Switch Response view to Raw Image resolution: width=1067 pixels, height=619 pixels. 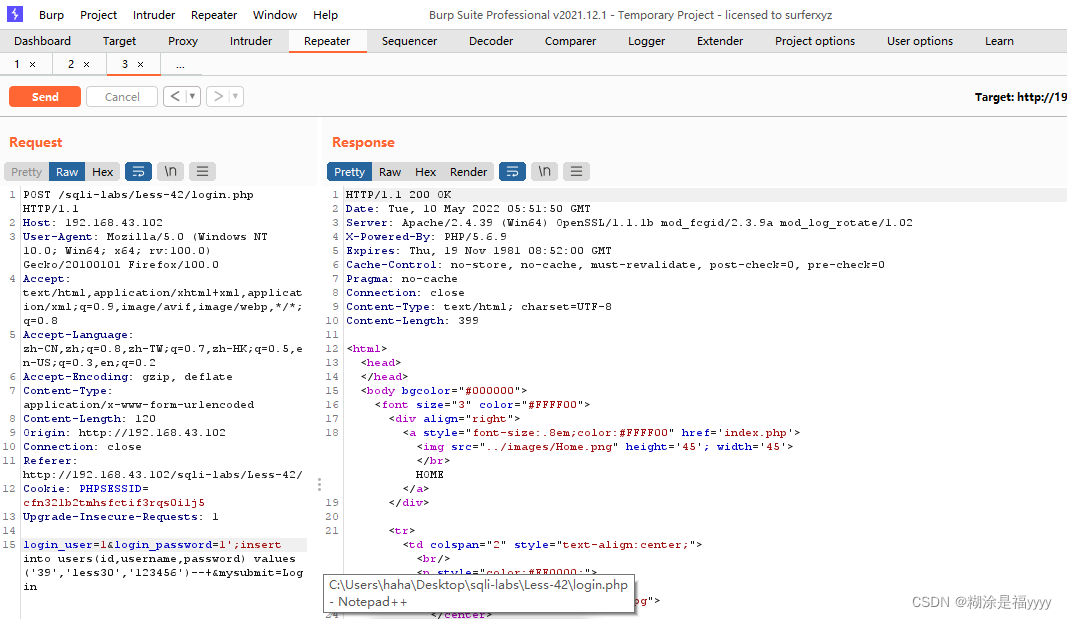pos(390,172)
